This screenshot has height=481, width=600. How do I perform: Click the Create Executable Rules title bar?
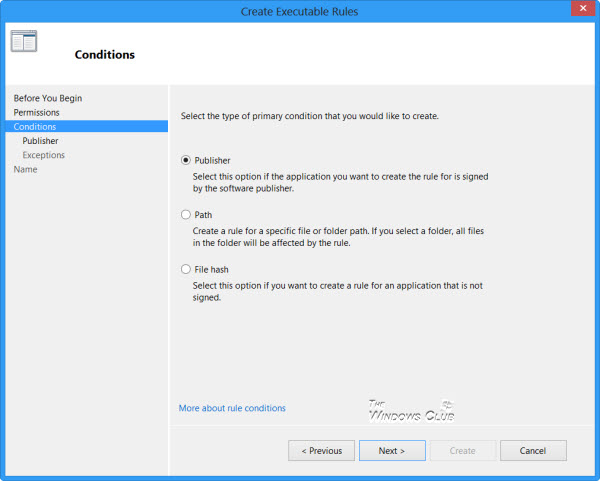pyautogui.click(x=299, y=11)
